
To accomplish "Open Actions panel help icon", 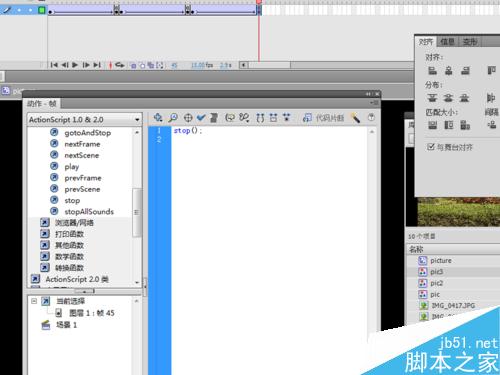I will 371,117.
